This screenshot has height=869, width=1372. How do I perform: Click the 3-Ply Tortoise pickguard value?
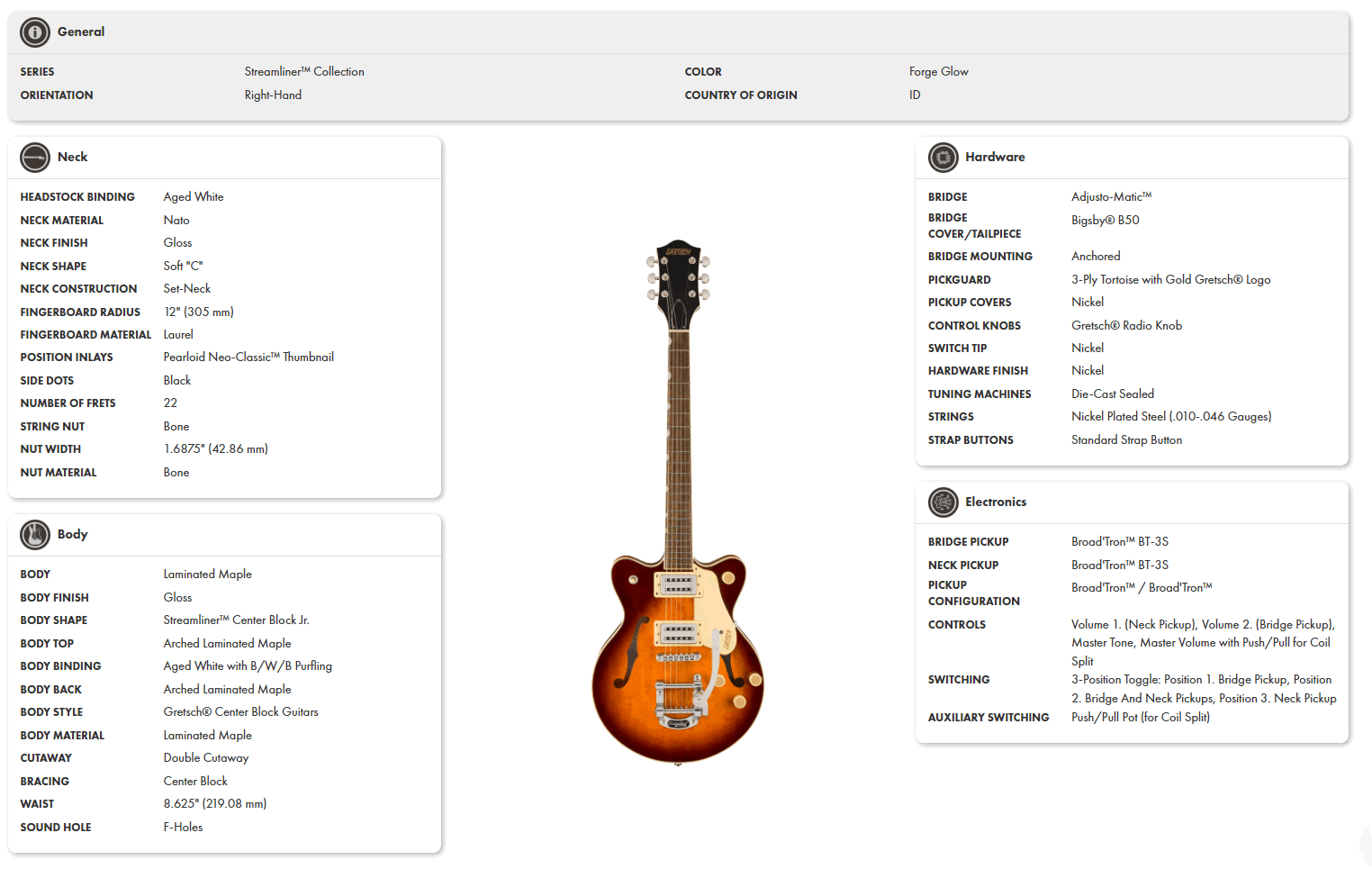pyautogui.click(x=1171, y=279)
